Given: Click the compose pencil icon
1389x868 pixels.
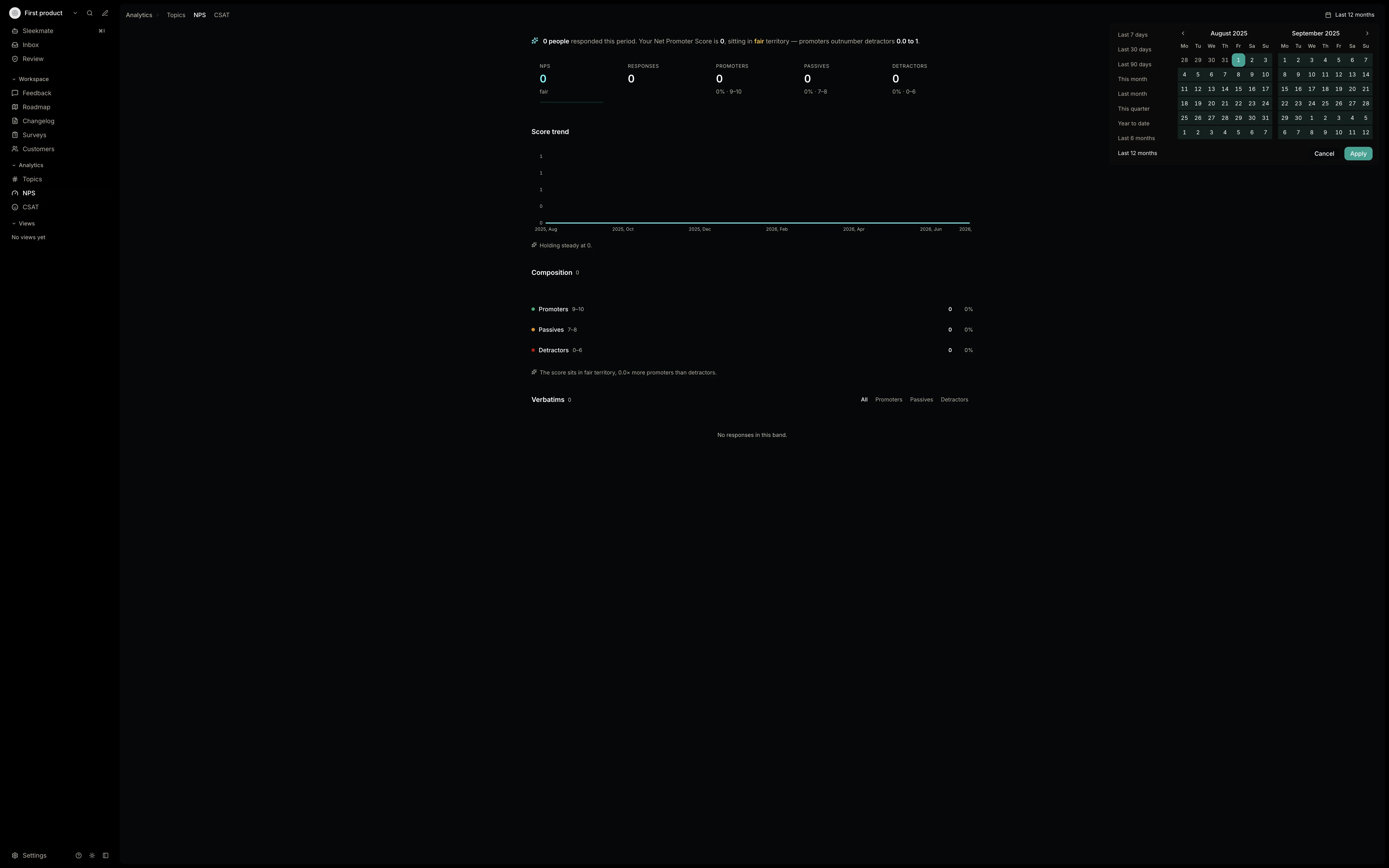Looking at the screenshot, I should coord(105,13).
